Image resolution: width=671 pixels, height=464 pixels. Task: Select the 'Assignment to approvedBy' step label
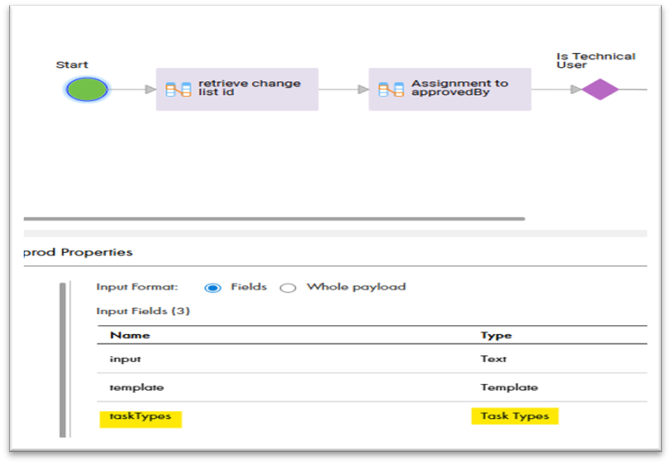[x=460, y=88]
